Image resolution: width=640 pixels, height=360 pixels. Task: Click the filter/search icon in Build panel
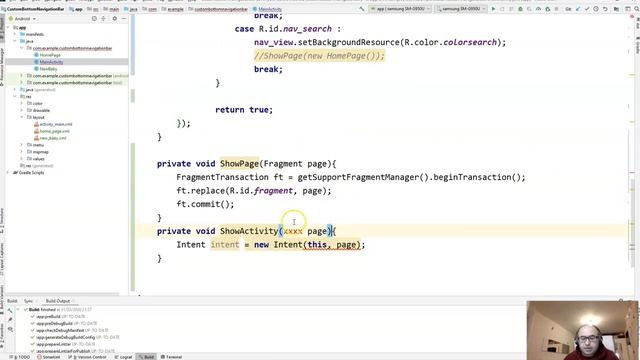(x=10, y=329)
